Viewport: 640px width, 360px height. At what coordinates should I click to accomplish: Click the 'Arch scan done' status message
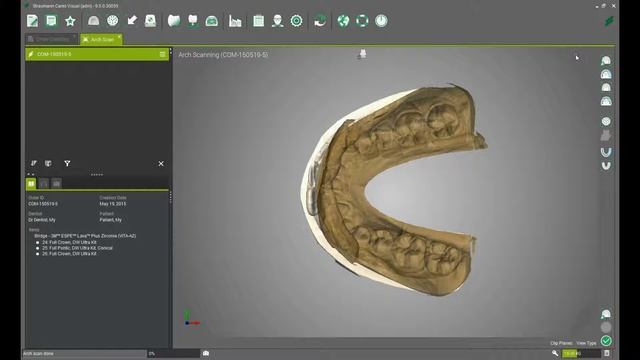pos(38,353)
